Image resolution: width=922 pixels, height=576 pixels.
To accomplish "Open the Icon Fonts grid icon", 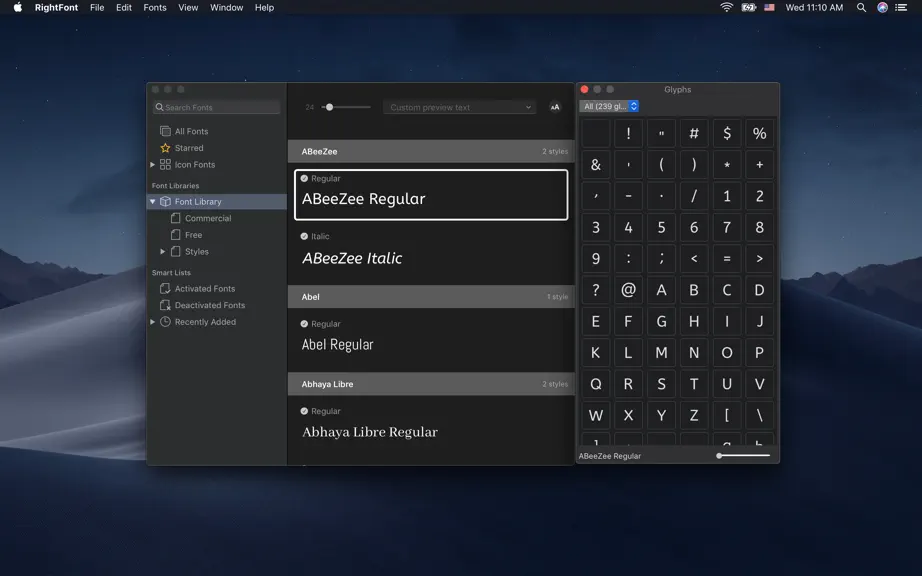I will tap(165, 165).
